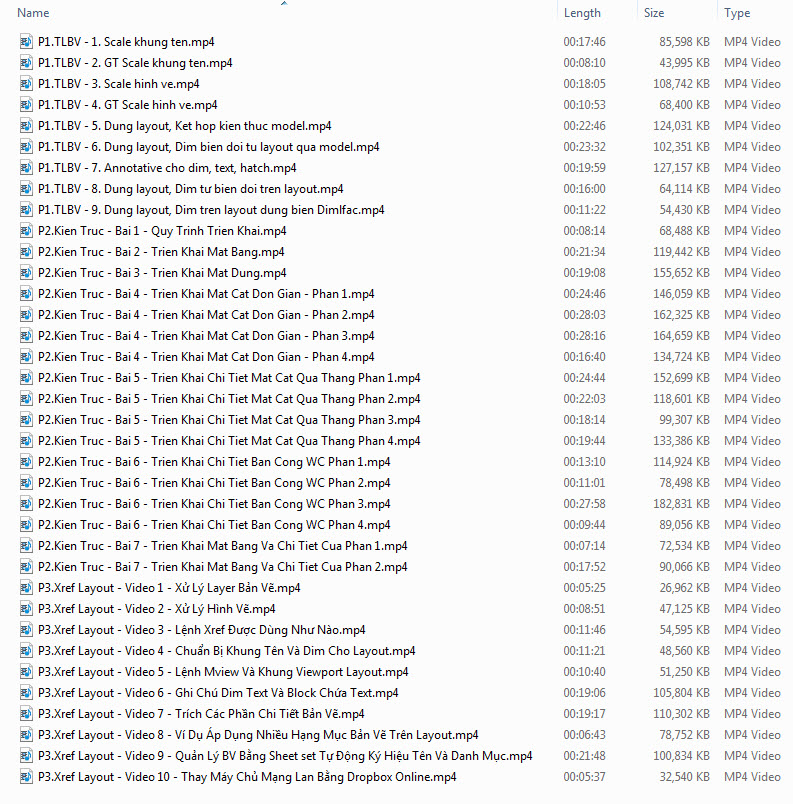Click the size value 108,742 KB
The width and height of the screenshot is (793, 804).
(x=681, y=84)
